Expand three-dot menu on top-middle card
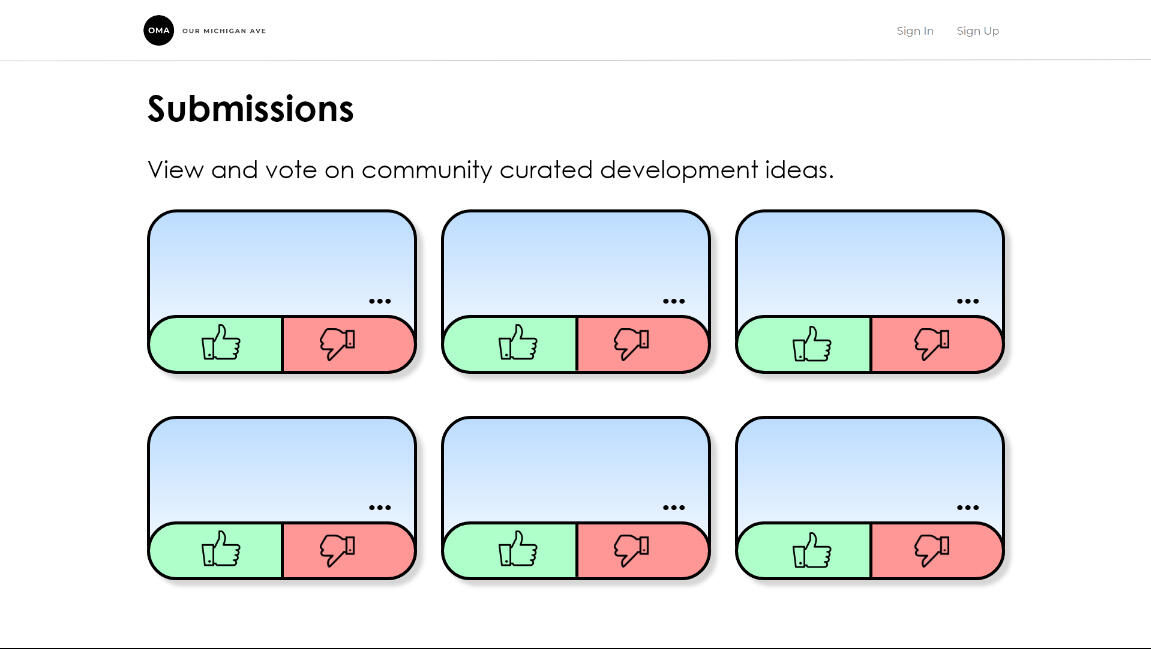 pyautogui.click(x=674, y=301)
